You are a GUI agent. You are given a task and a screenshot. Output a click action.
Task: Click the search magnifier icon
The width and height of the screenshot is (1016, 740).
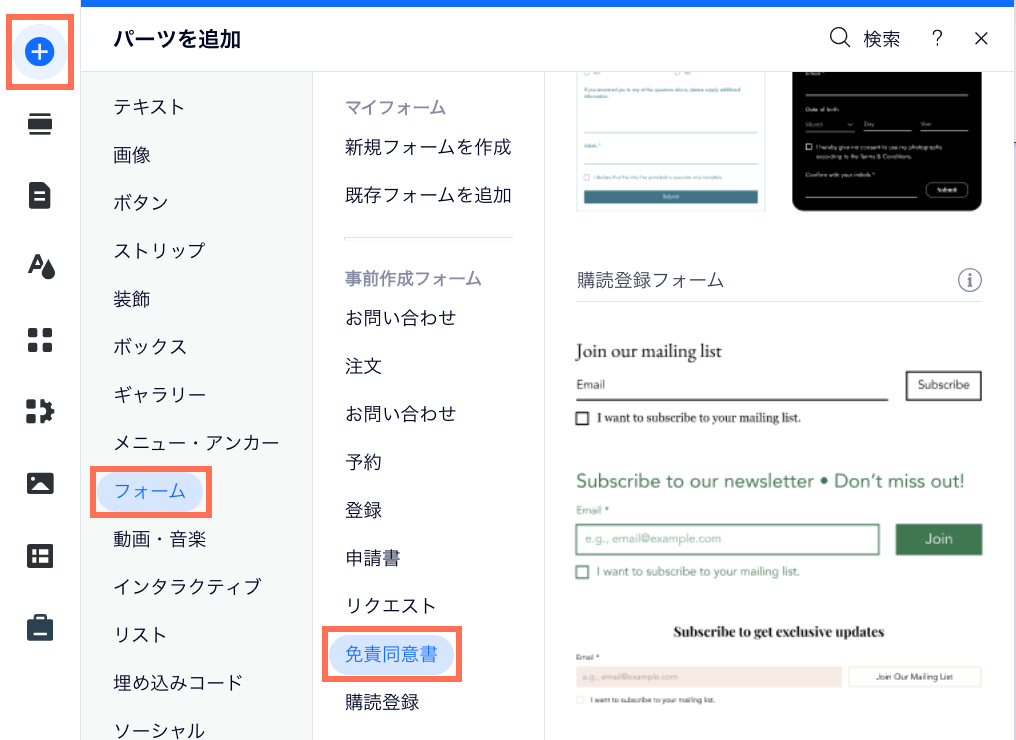click(x=839, y=38)
